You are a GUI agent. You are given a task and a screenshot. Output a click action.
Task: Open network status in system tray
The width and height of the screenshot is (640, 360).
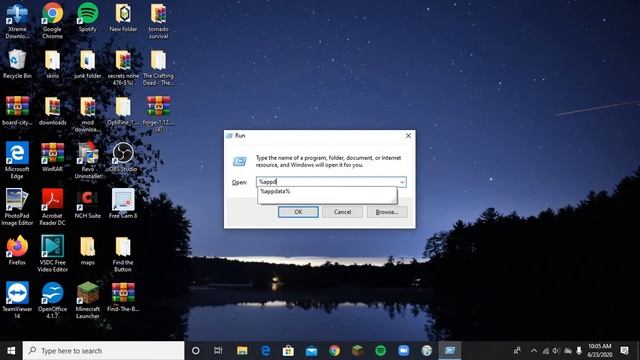pyautogui.click(x=545, y=351)
